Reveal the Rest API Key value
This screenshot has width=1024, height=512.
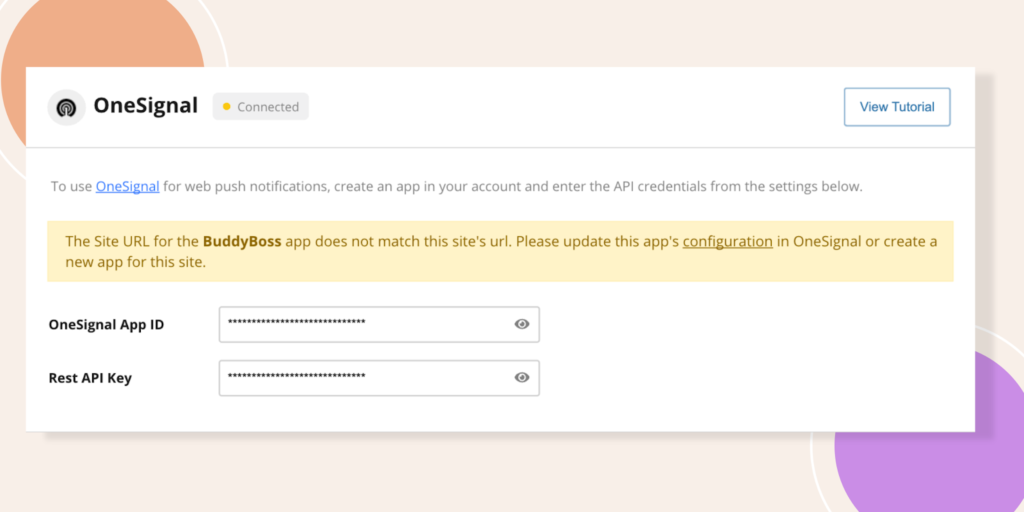point(521,377)
